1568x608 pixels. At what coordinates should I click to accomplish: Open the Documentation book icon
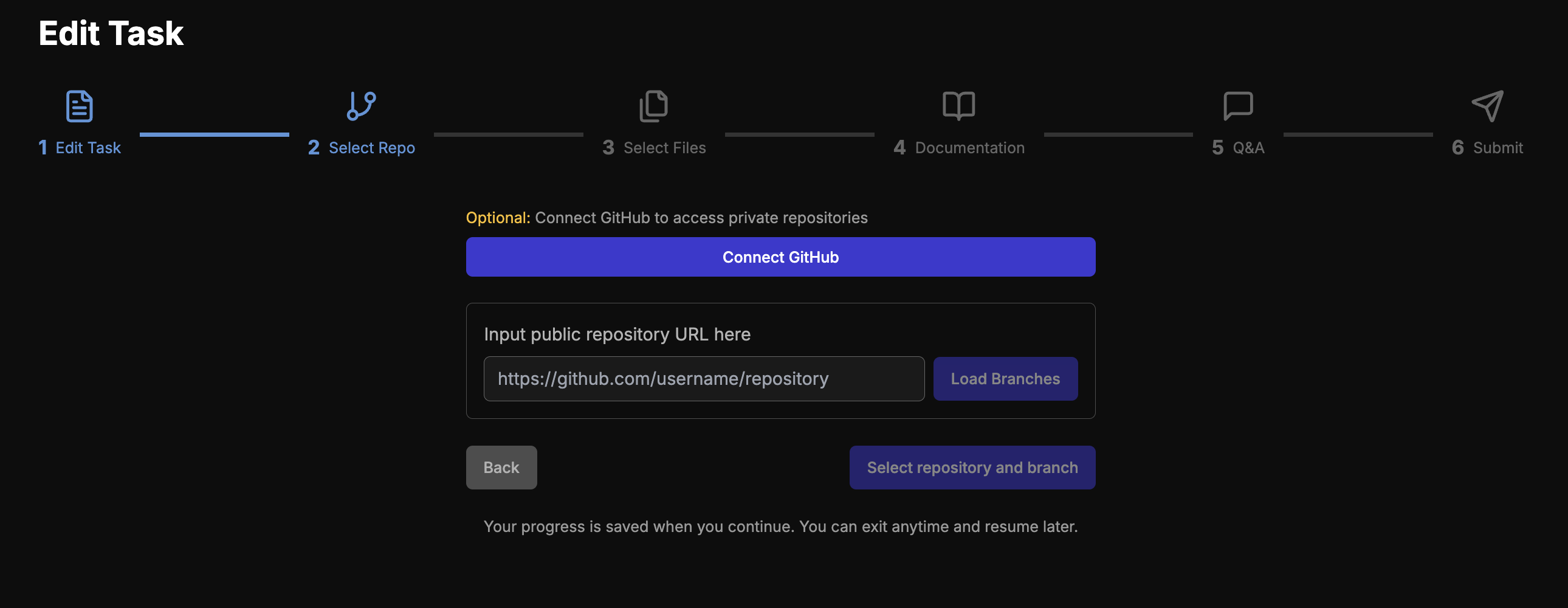pyautogui.click(x=958, y=106)
